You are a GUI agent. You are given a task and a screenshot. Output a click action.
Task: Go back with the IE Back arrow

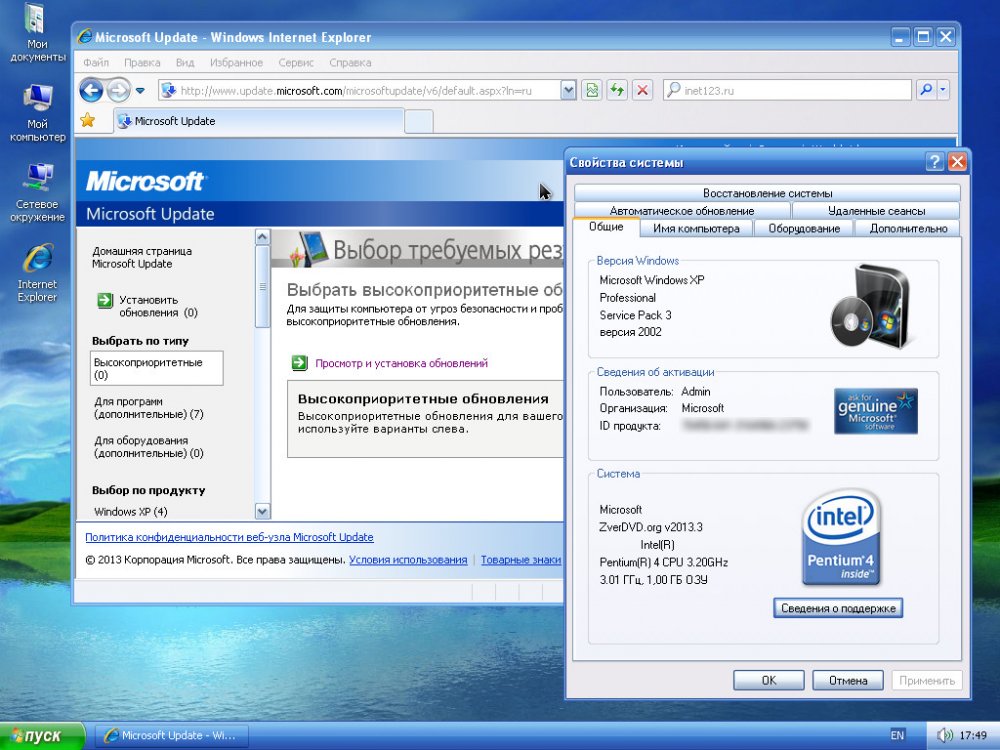coord(91,91)
